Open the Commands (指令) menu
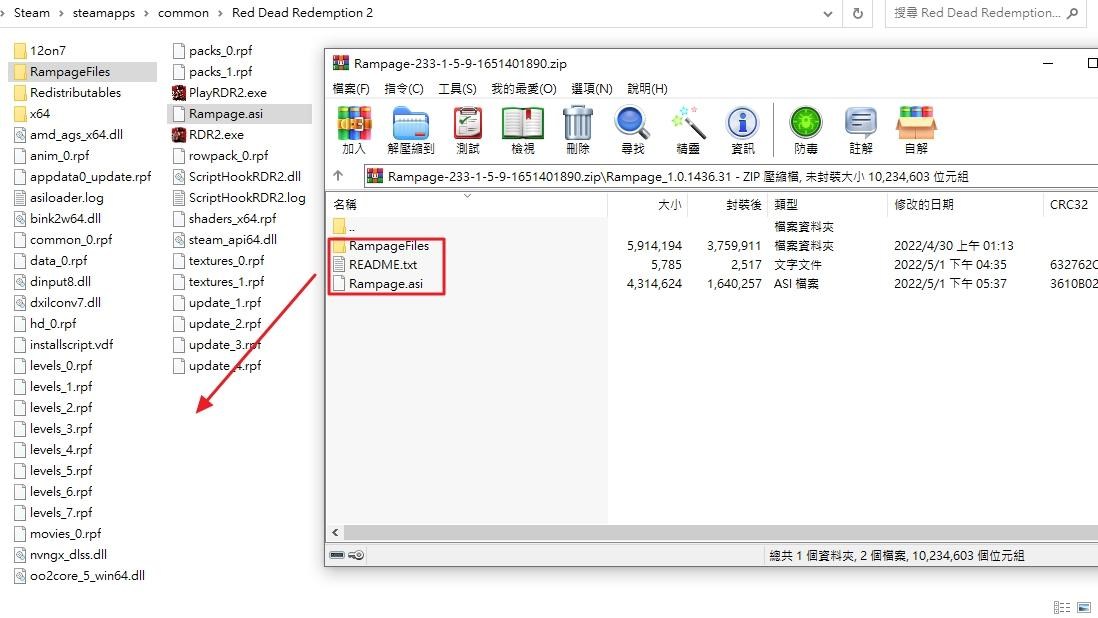This screenshot has width=1098, height=618. coord(404,89)
